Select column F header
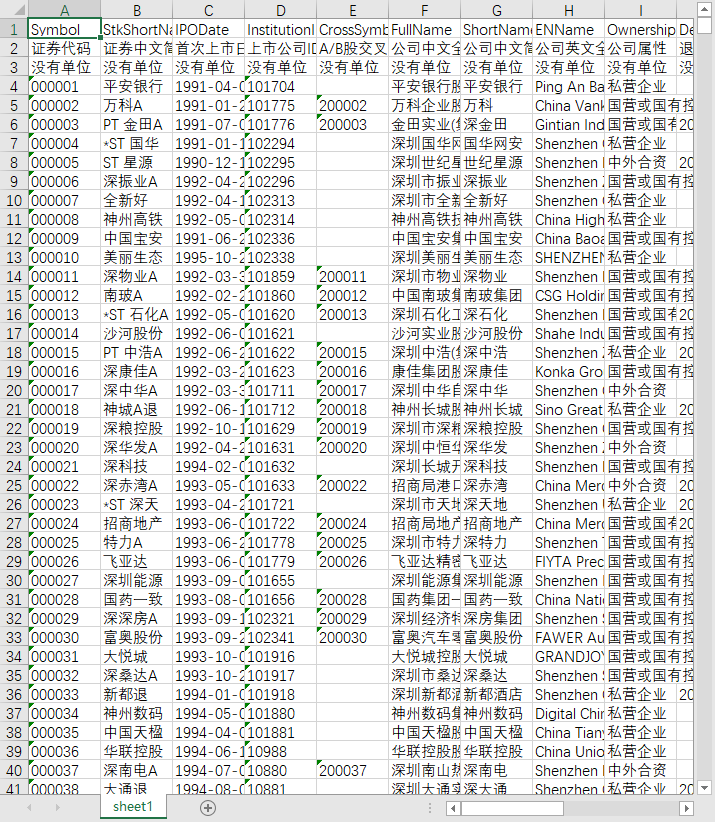 (x=425, y=10)
